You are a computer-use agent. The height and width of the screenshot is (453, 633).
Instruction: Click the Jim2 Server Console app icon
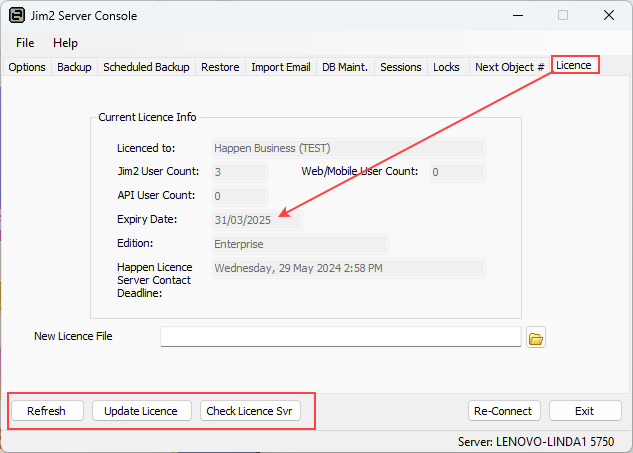17,16
